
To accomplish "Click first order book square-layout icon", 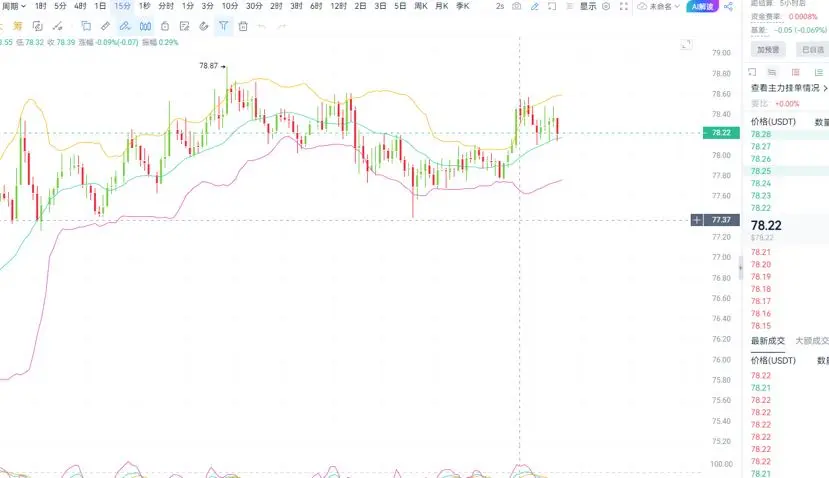I will tap(752, 72).
